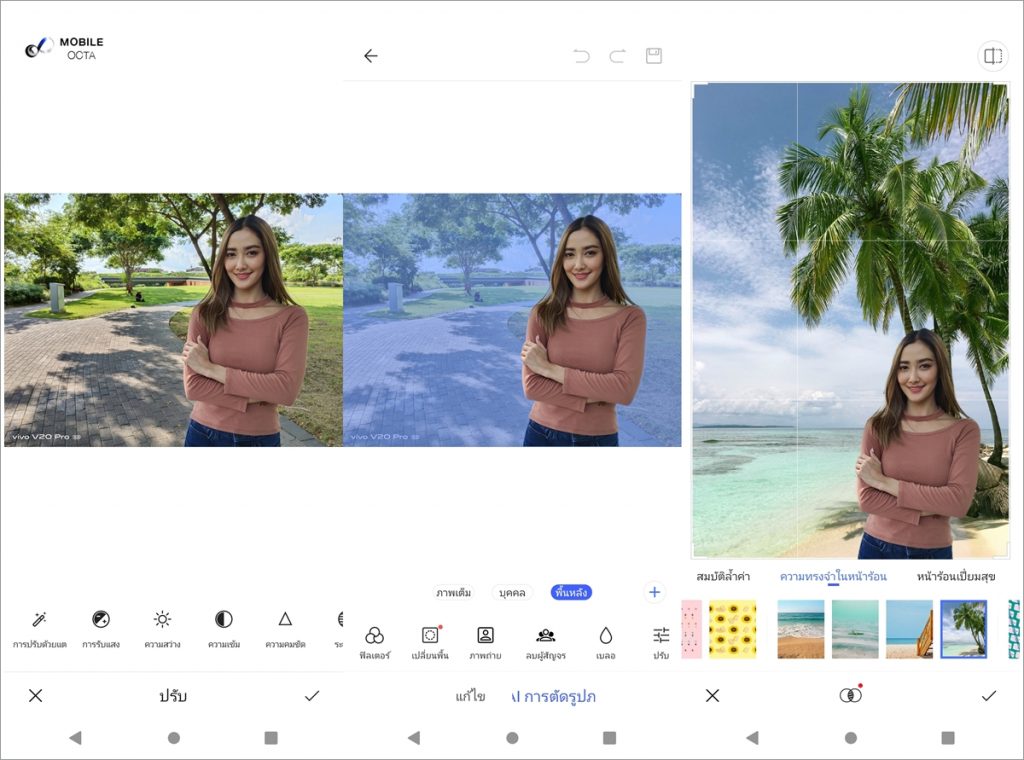Select the auto adjust magic wand tool
1024x760 pixels.
pyautogui.click(x=39, y=620)
